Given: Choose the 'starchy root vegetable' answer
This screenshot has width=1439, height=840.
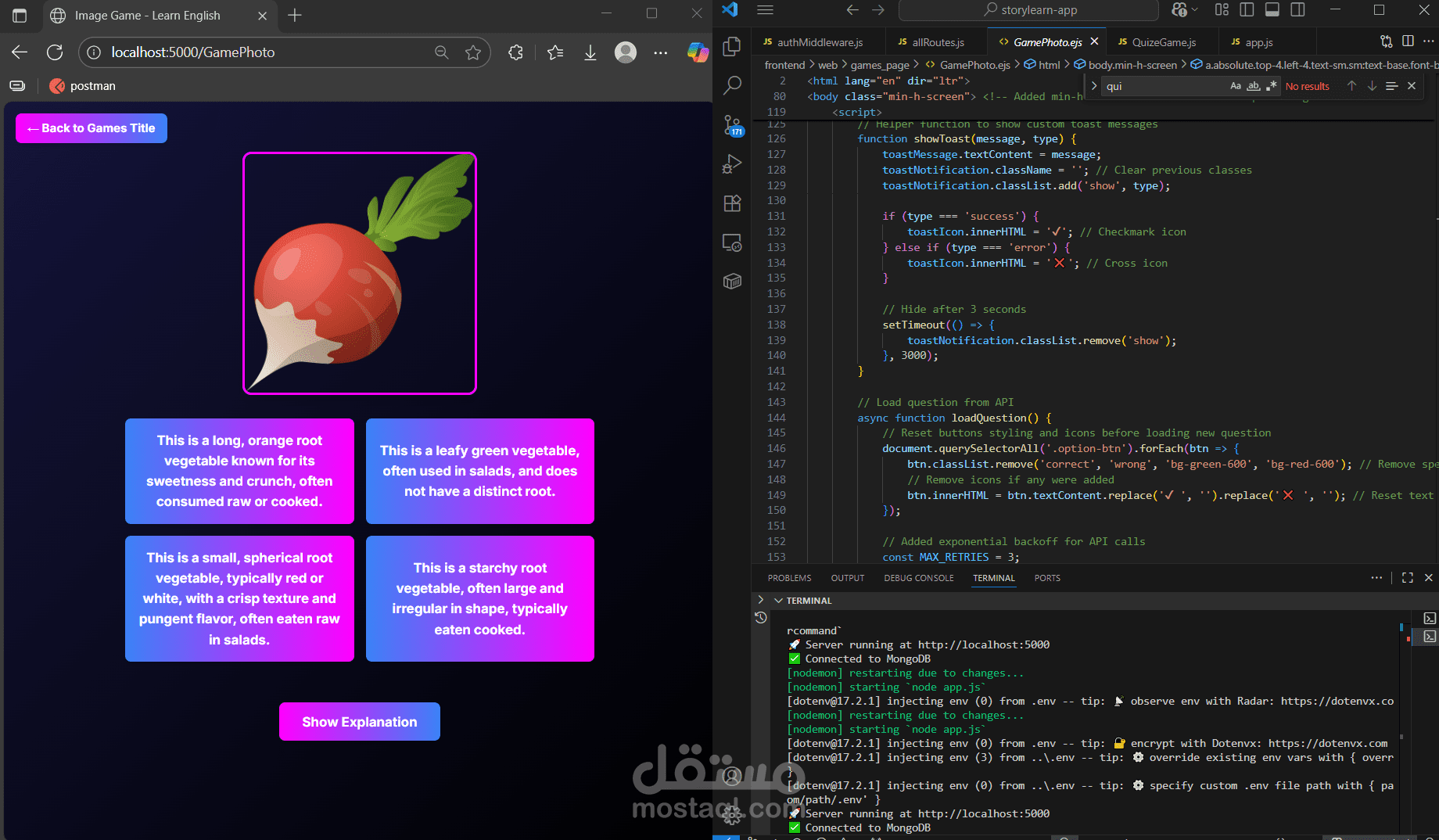Looking at the screenshot, I should coord(480,598).
